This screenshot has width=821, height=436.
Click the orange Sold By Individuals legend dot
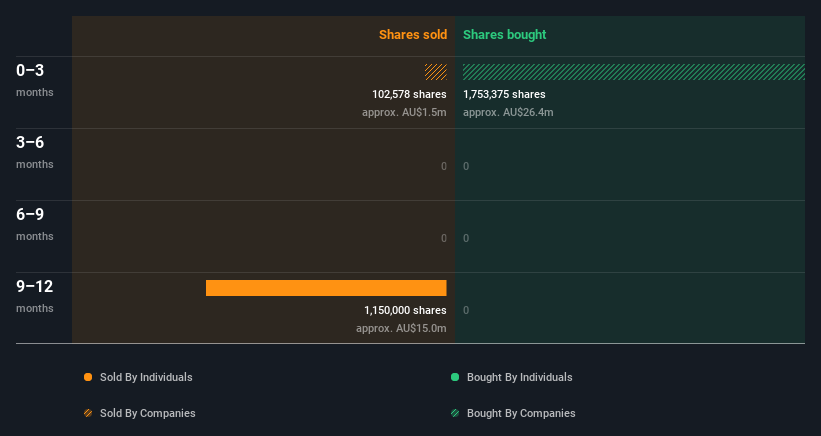pyautogui.click(x=88, y=377)
